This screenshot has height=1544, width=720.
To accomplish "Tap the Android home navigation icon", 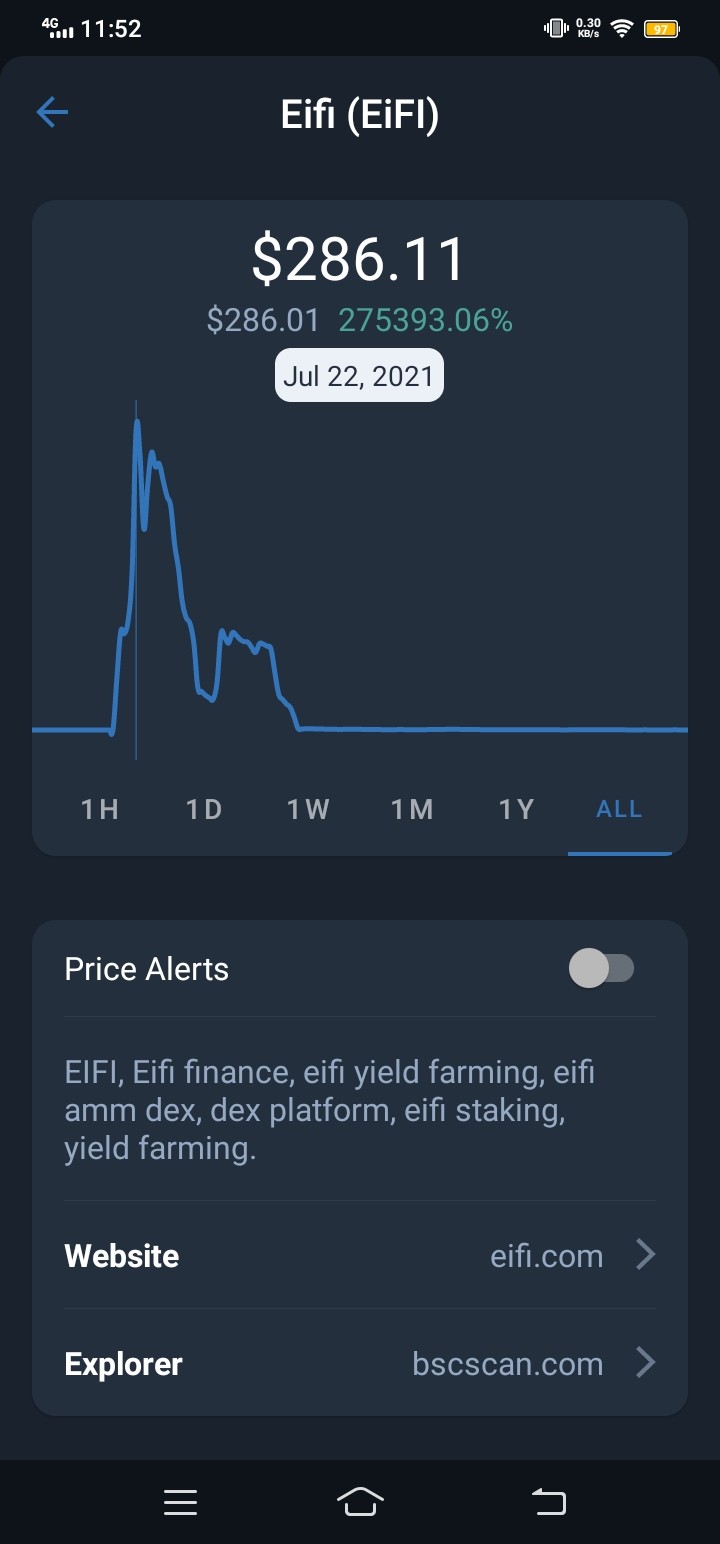I will pyautogui.click(x=361, y=1502).
